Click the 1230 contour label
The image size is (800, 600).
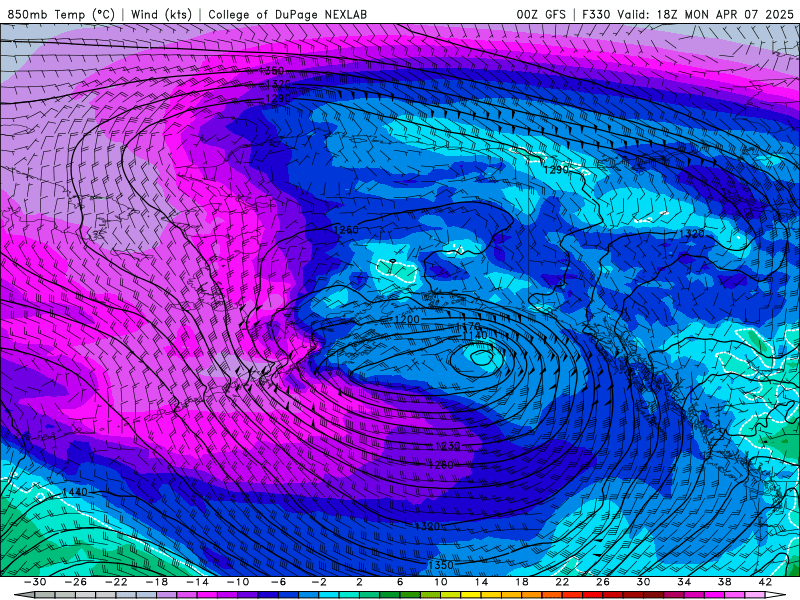click(447, 446)
